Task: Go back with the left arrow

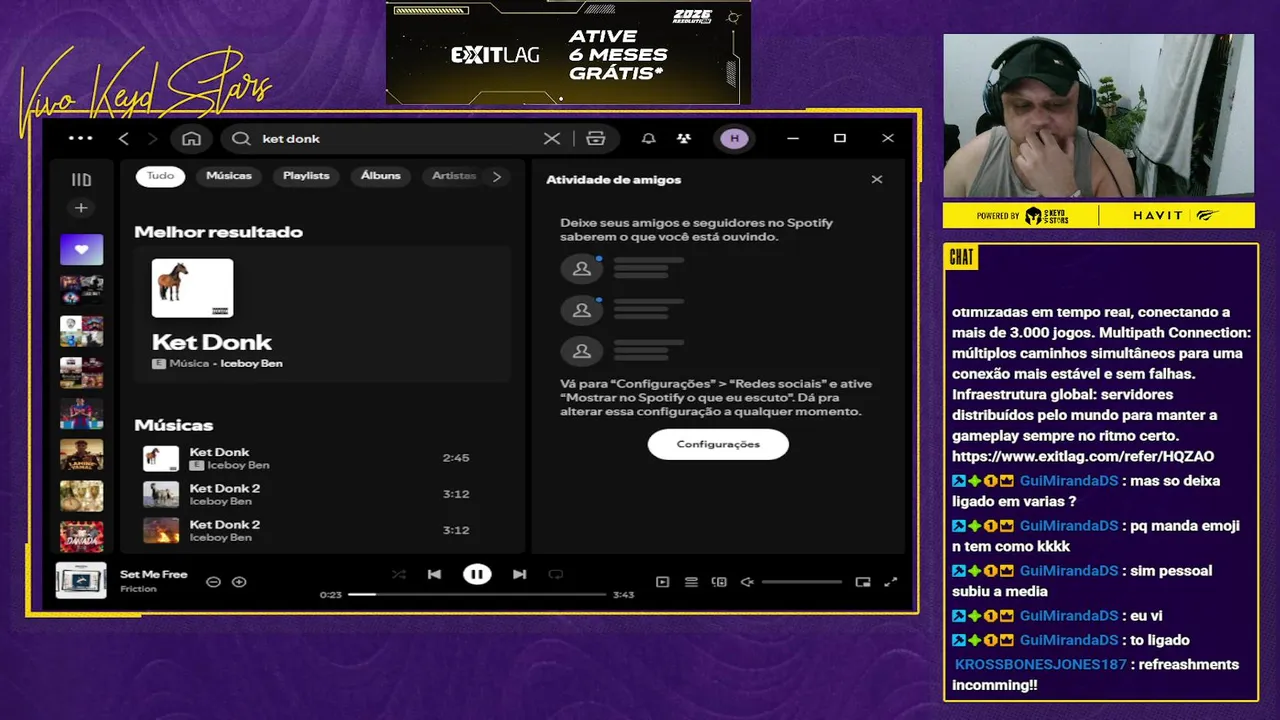Action: click(124, 139)
